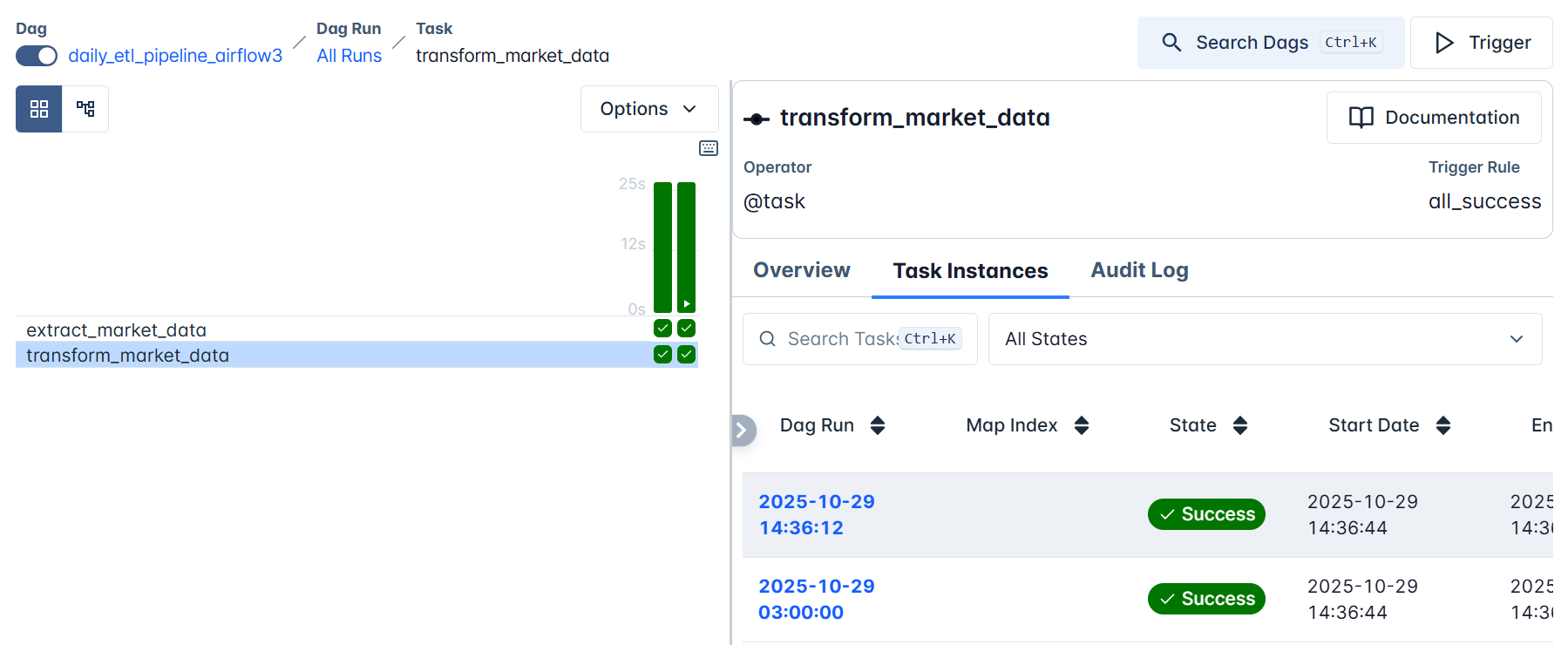Toggle the daily_etl_pipeline_airflow3 DAG pause switch
The height and width of the screenshot is (645, 1568).
[37, 56]
